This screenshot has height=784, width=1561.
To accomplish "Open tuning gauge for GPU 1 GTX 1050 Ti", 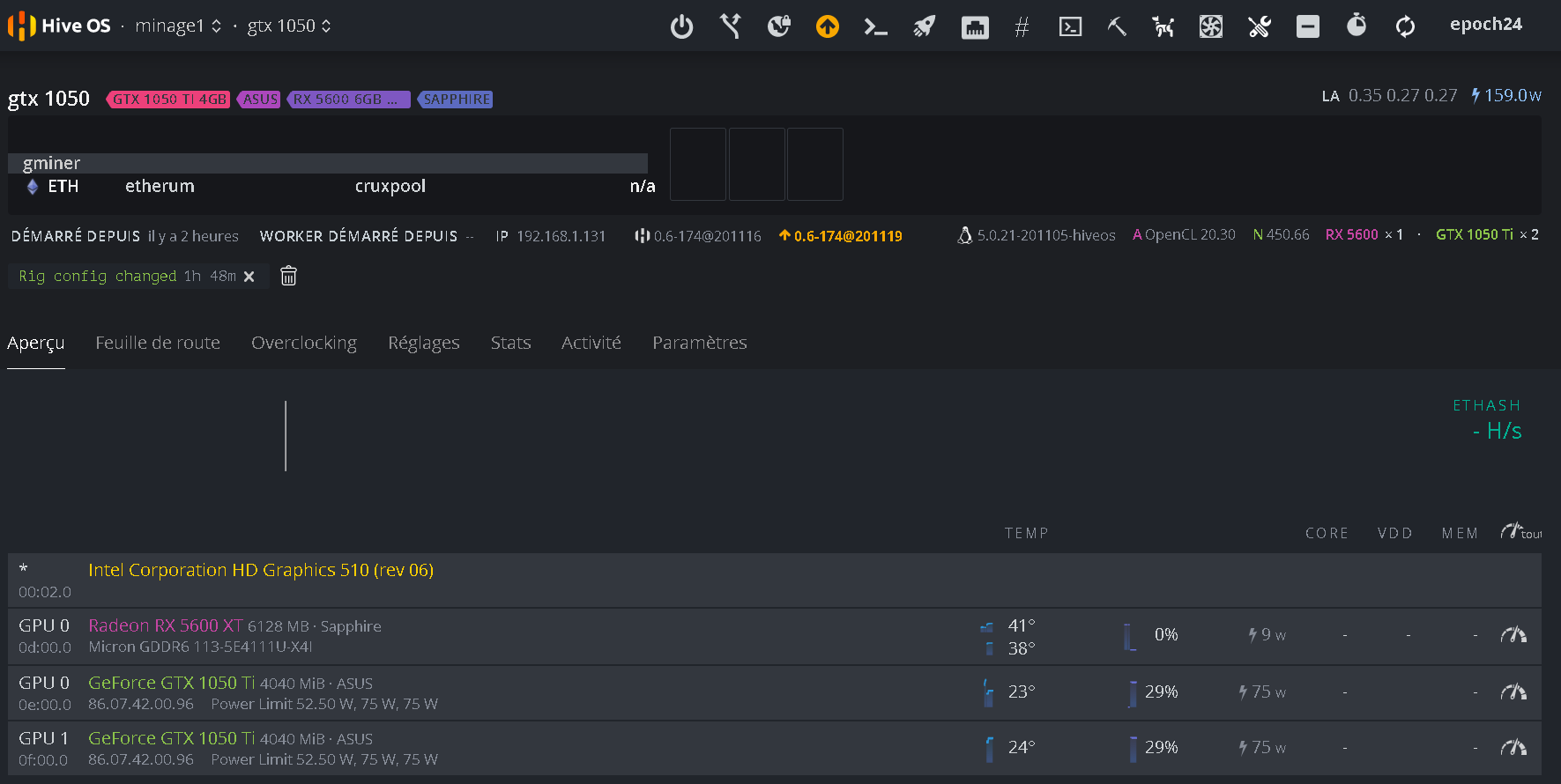I will point(1513,747).
